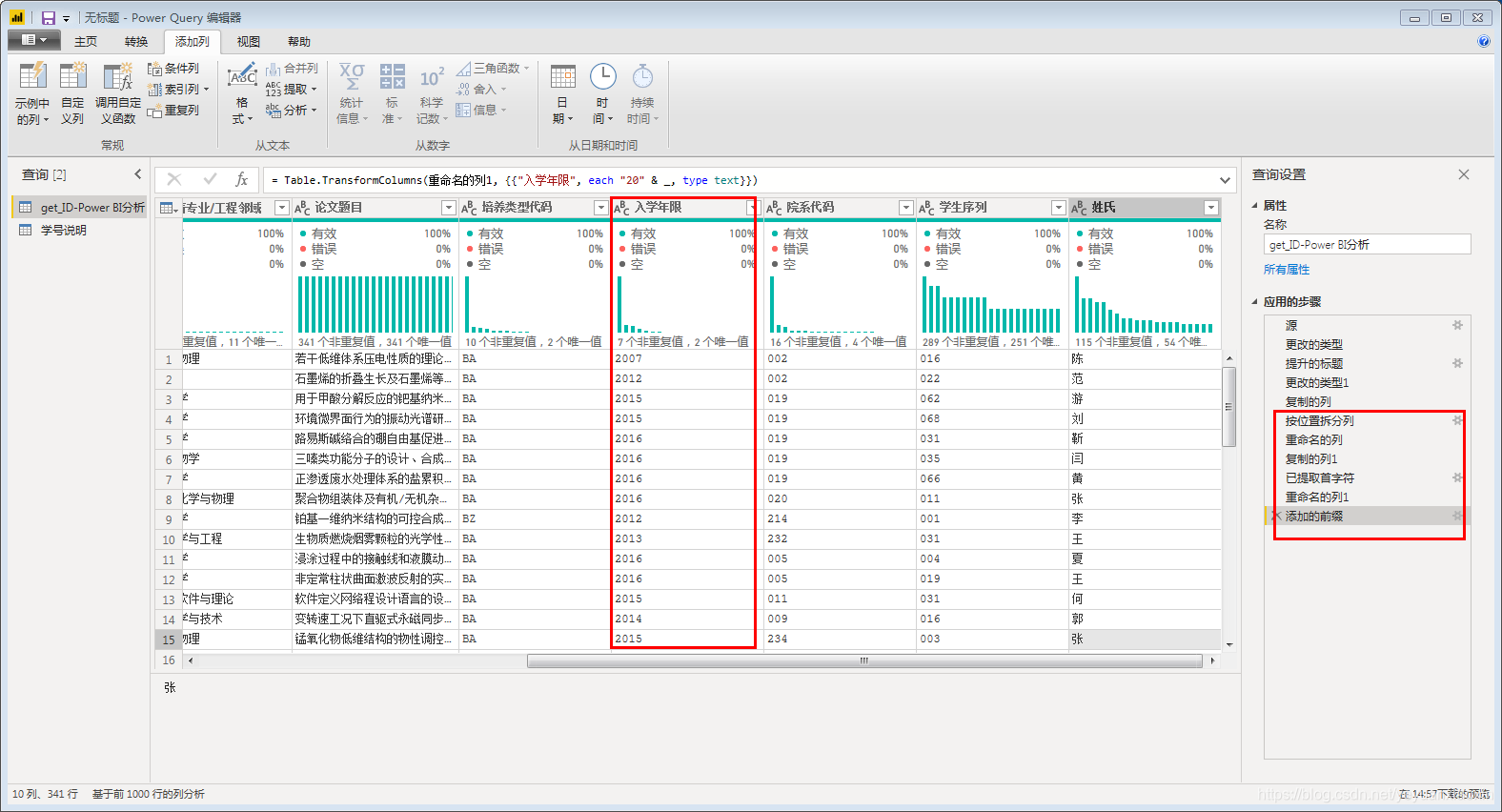This screenshot has height=812, width=1502.
Task: Open the Extract (提取) dropdown
Action: tap(314, 90)
